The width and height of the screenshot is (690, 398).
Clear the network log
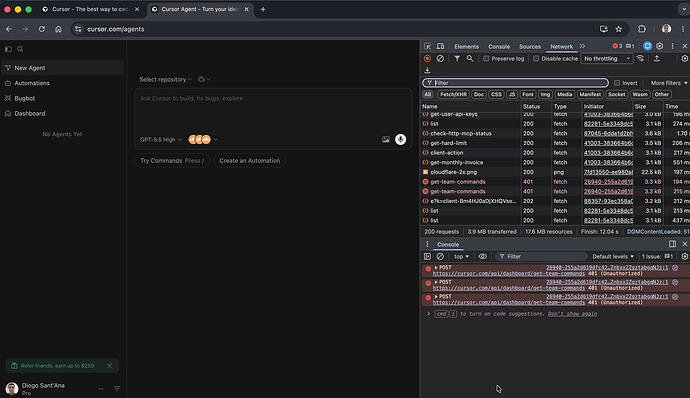[440, 59]
